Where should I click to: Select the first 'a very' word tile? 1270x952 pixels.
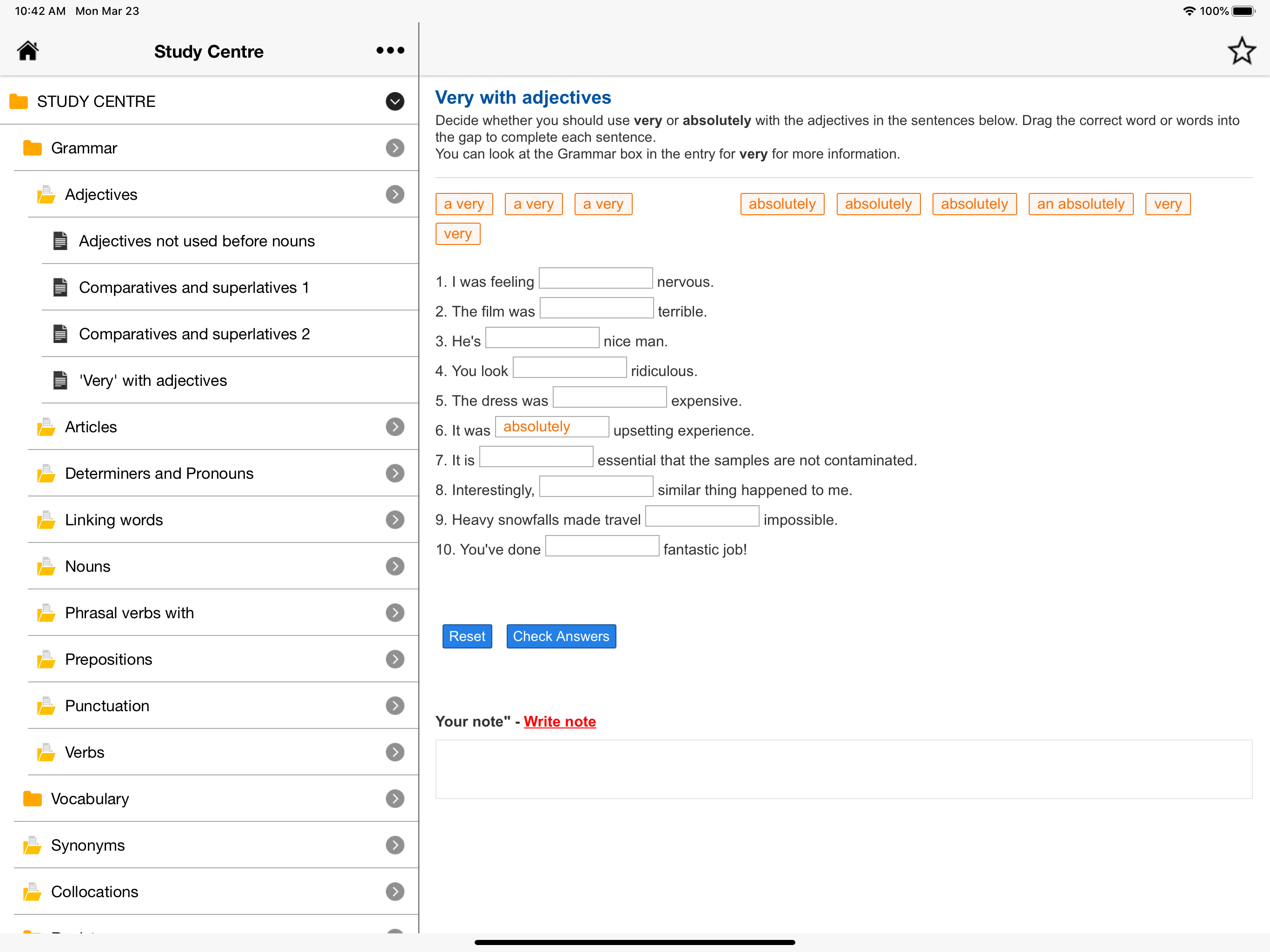[464, 204]
